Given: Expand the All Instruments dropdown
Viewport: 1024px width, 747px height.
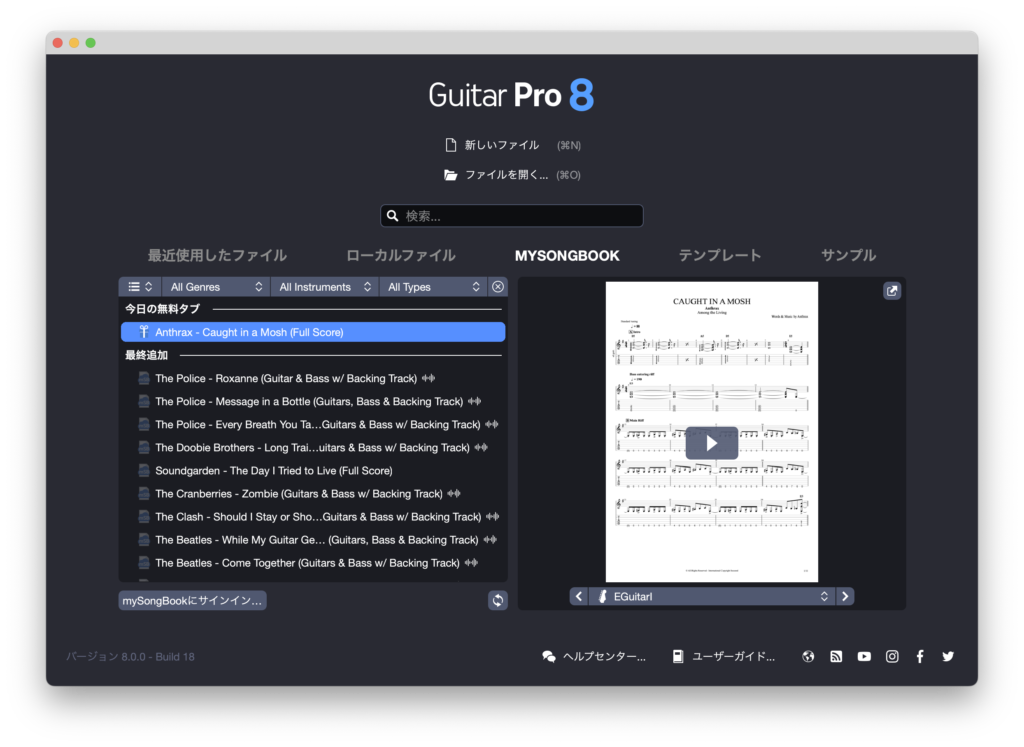Looking at the screenshot, I should 324,287.
